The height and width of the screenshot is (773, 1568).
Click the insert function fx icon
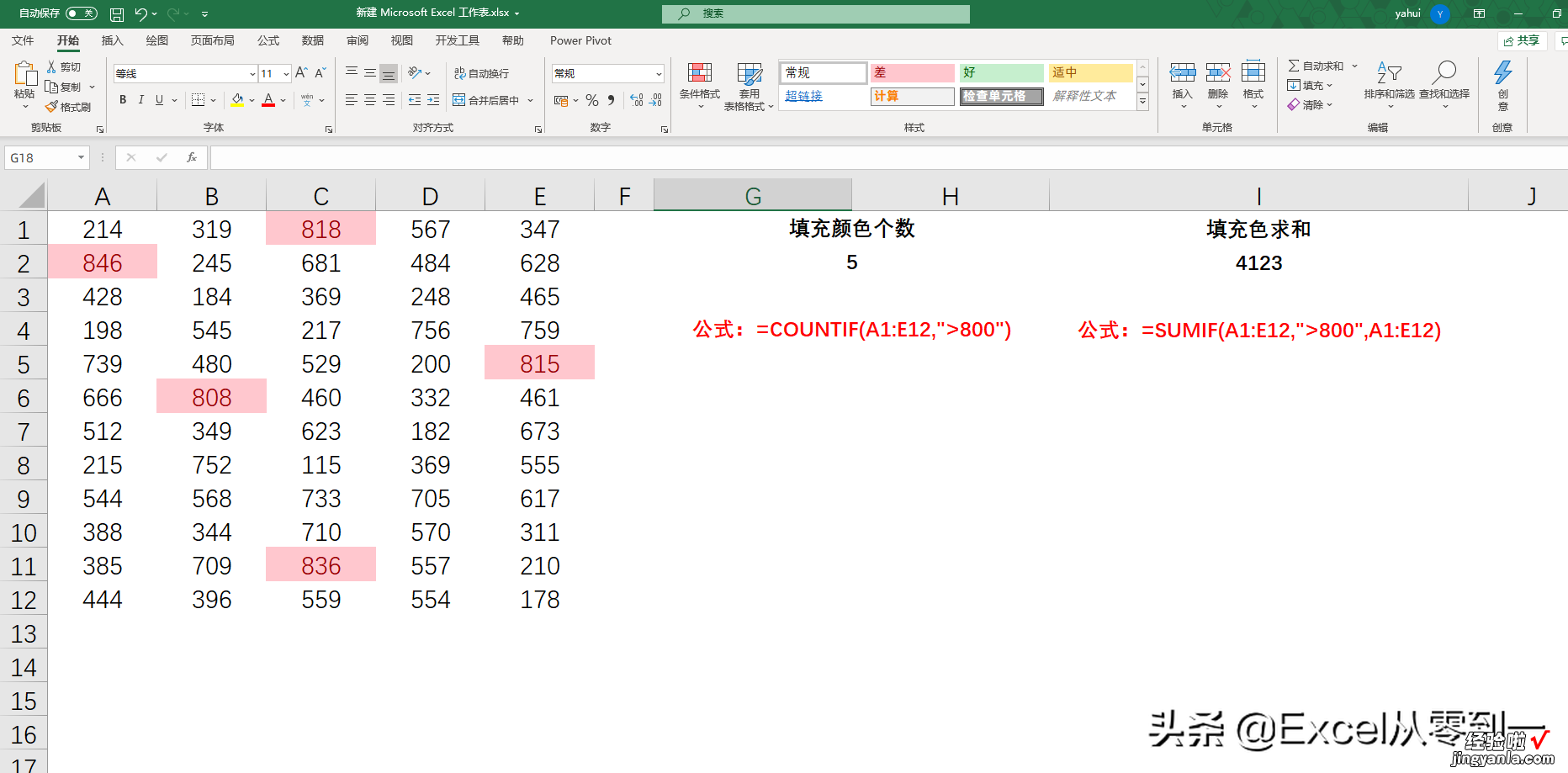click(192, 157)
